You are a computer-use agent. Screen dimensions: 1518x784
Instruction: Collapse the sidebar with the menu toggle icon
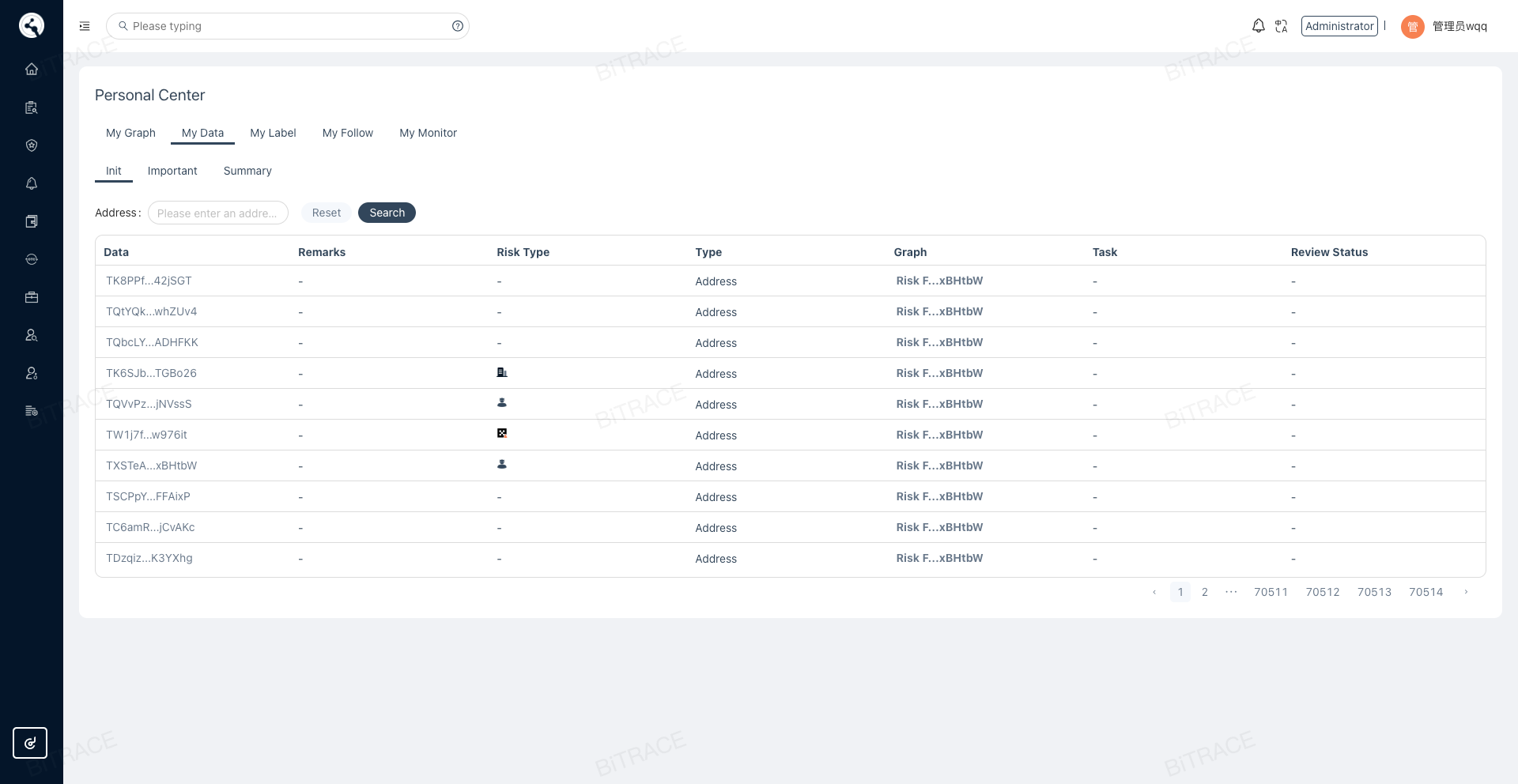tap(85, 26)
